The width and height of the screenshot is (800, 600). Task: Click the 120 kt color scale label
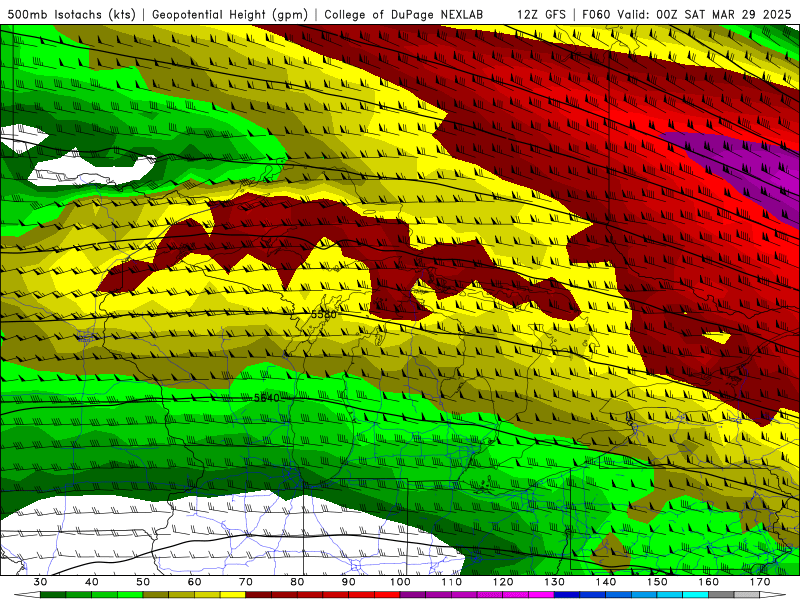(503, 582)
